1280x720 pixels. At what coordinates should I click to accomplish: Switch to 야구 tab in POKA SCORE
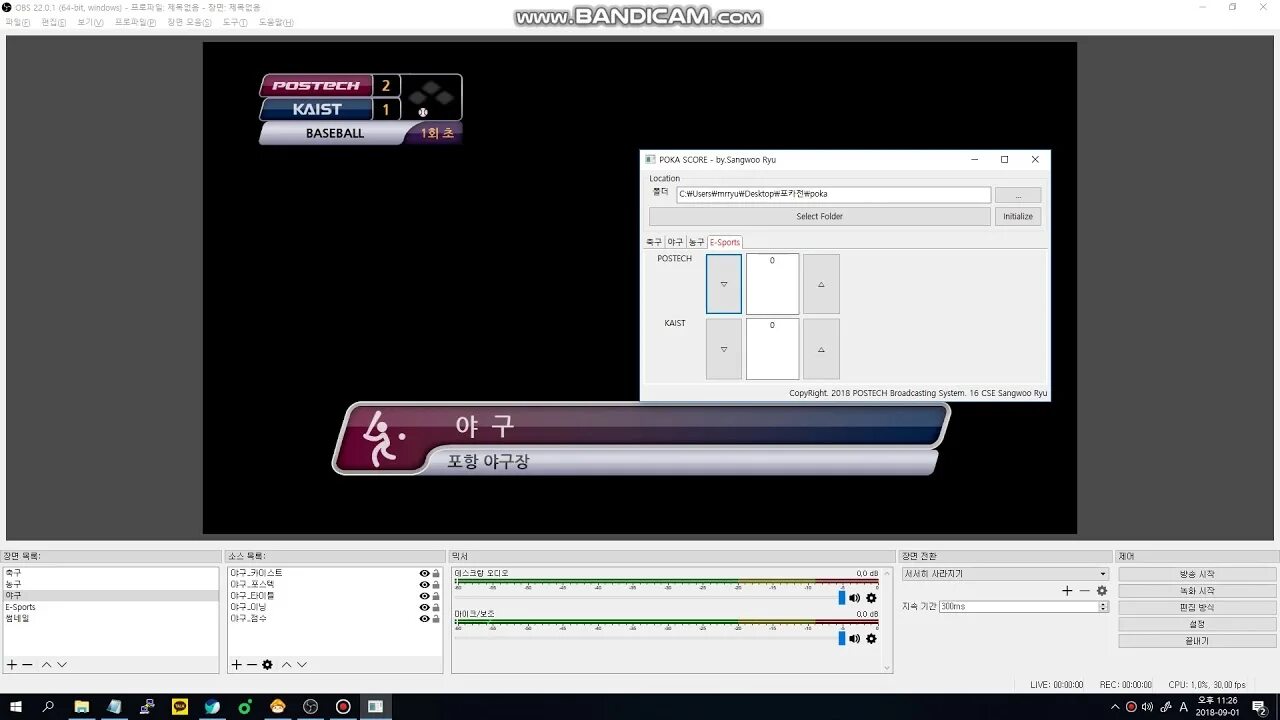pos(675,242)
